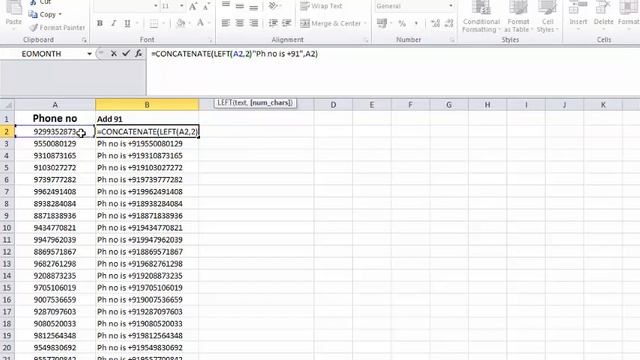
Task: Open the font size dropdown
Action: coord(181,6)
